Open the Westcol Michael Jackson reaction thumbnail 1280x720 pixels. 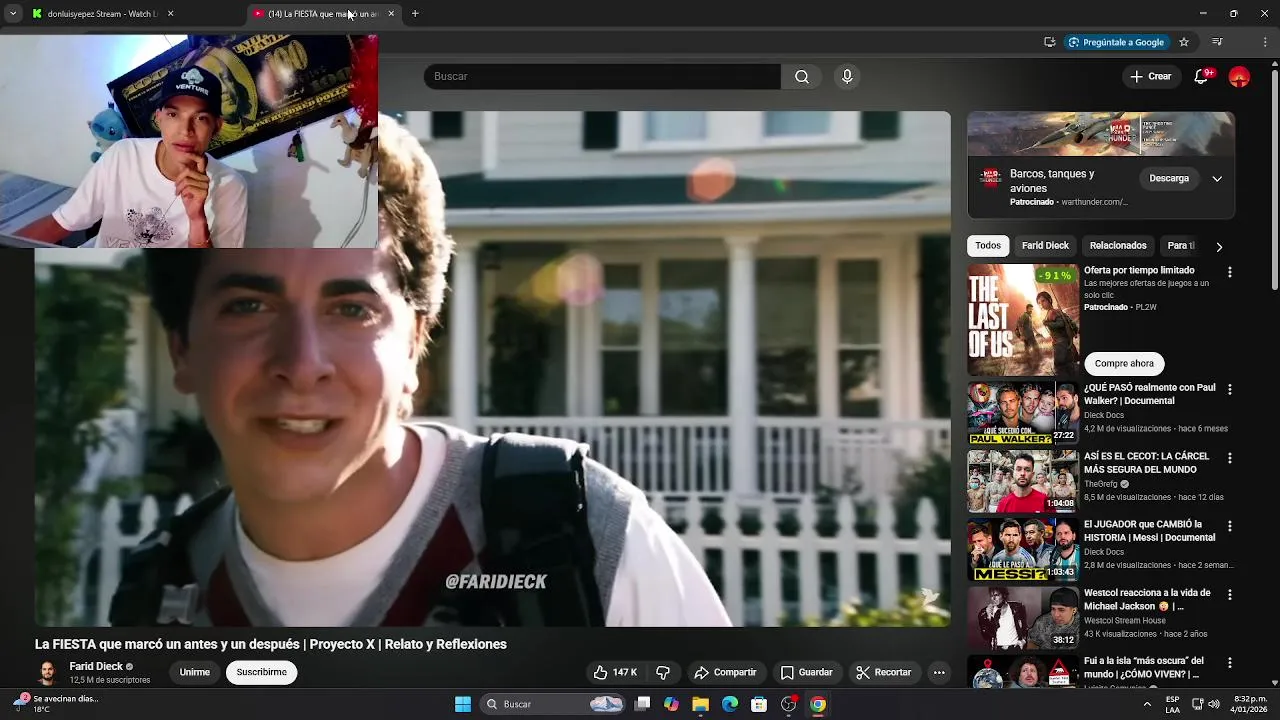click(1023, 618)
